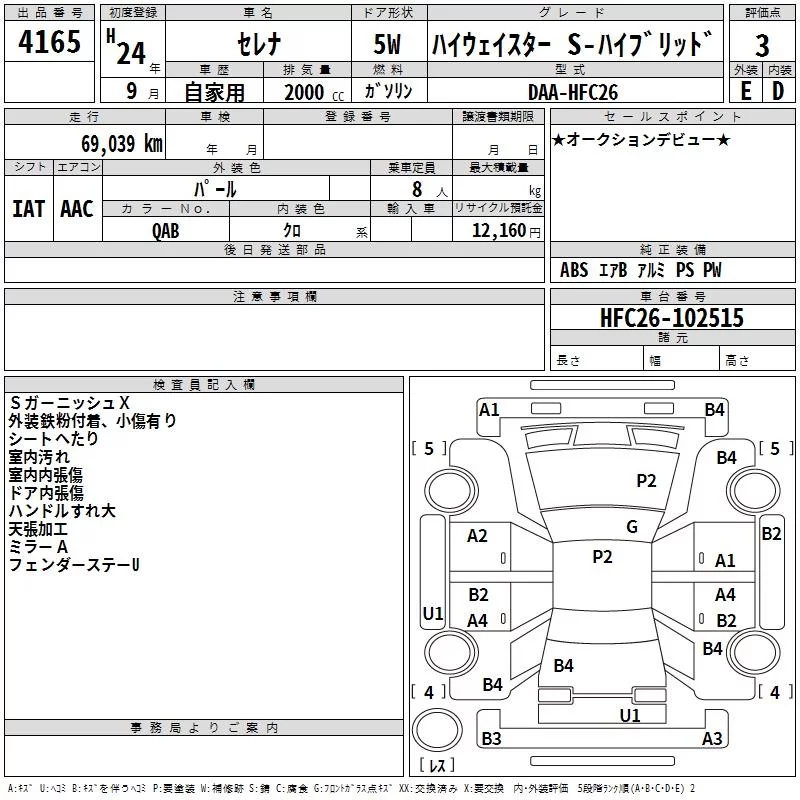Click the shift type IAT
The width and height of the screenshot is (800, 800).
coord(29,209)
